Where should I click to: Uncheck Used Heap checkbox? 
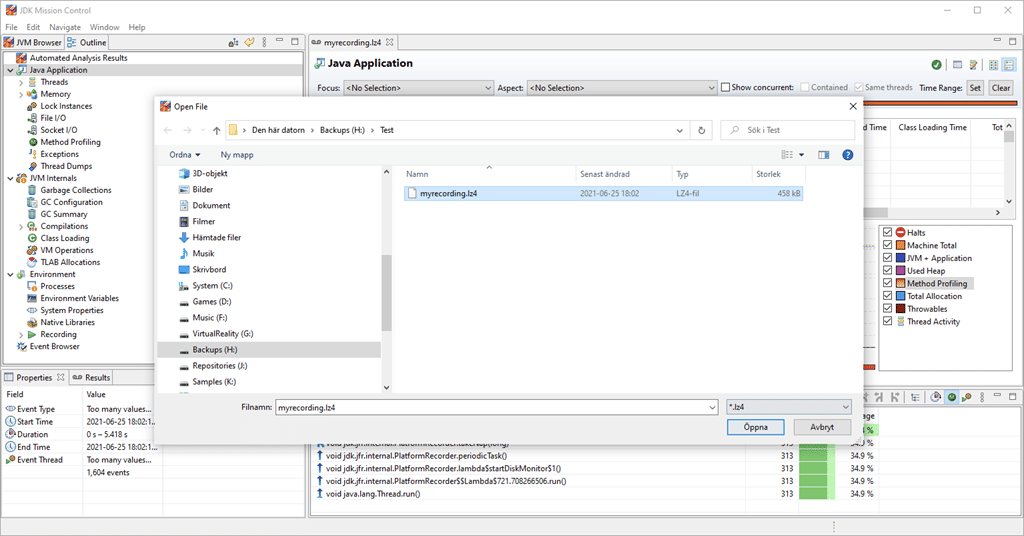pos(887,270)
